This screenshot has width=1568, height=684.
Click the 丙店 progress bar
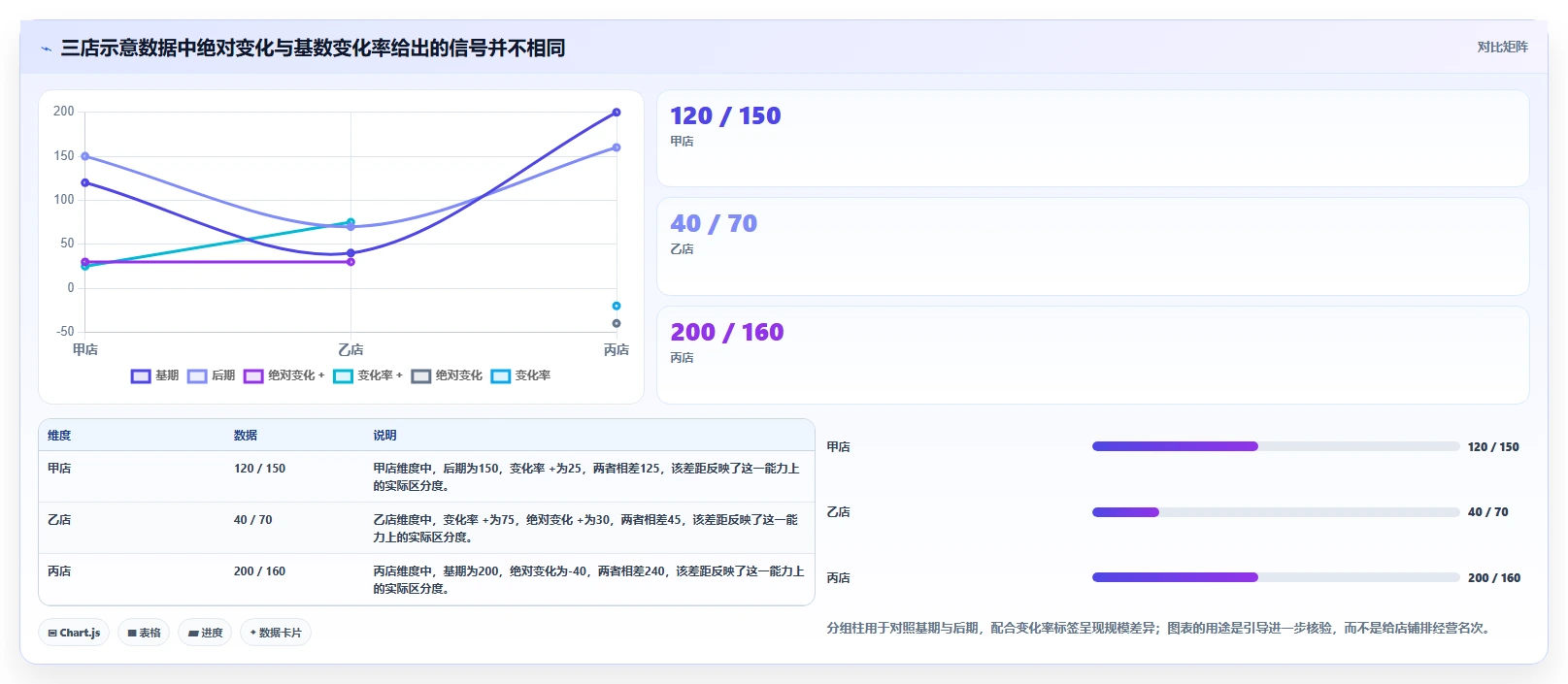click(1276, 577)
